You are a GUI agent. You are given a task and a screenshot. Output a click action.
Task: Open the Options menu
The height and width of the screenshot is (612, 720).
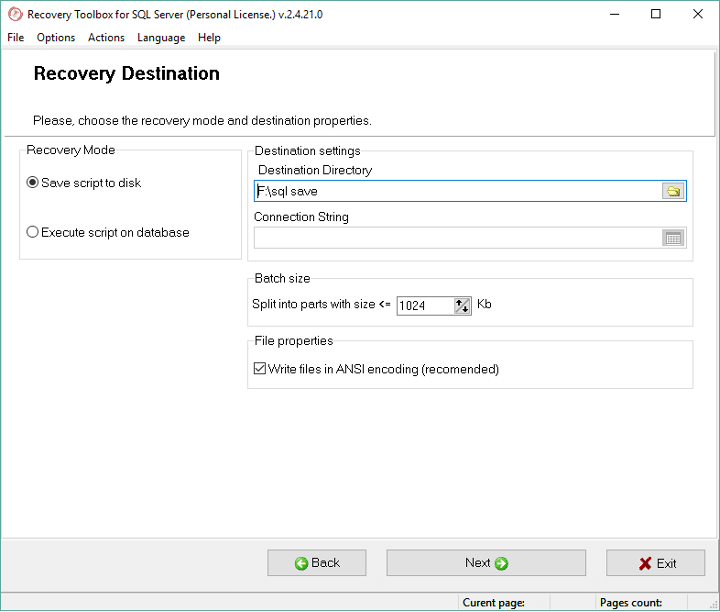[56, 38]
